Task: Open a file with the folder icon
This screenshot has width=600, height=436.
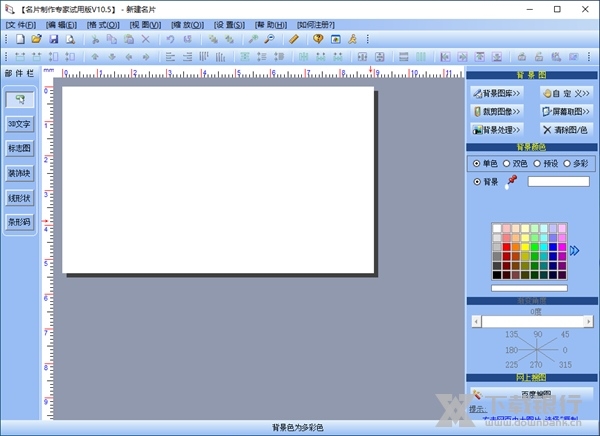Action: click(37, 39)
